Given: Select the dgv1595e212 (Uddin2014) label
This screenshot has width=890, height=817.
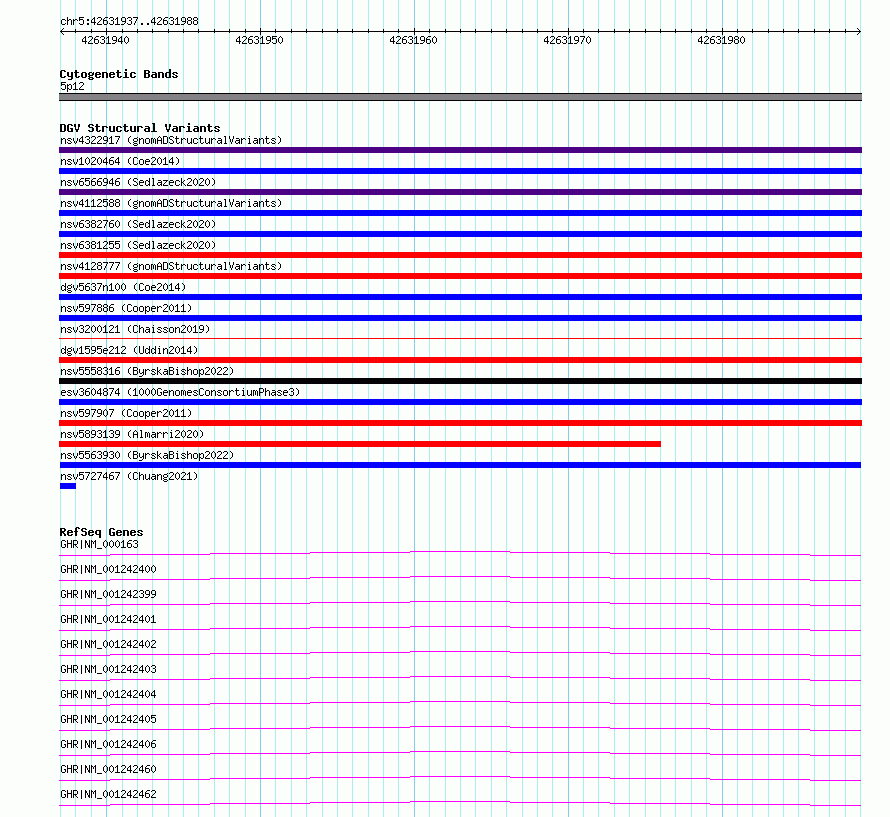Looking at the screenshot, I should (x=129, y=350).
